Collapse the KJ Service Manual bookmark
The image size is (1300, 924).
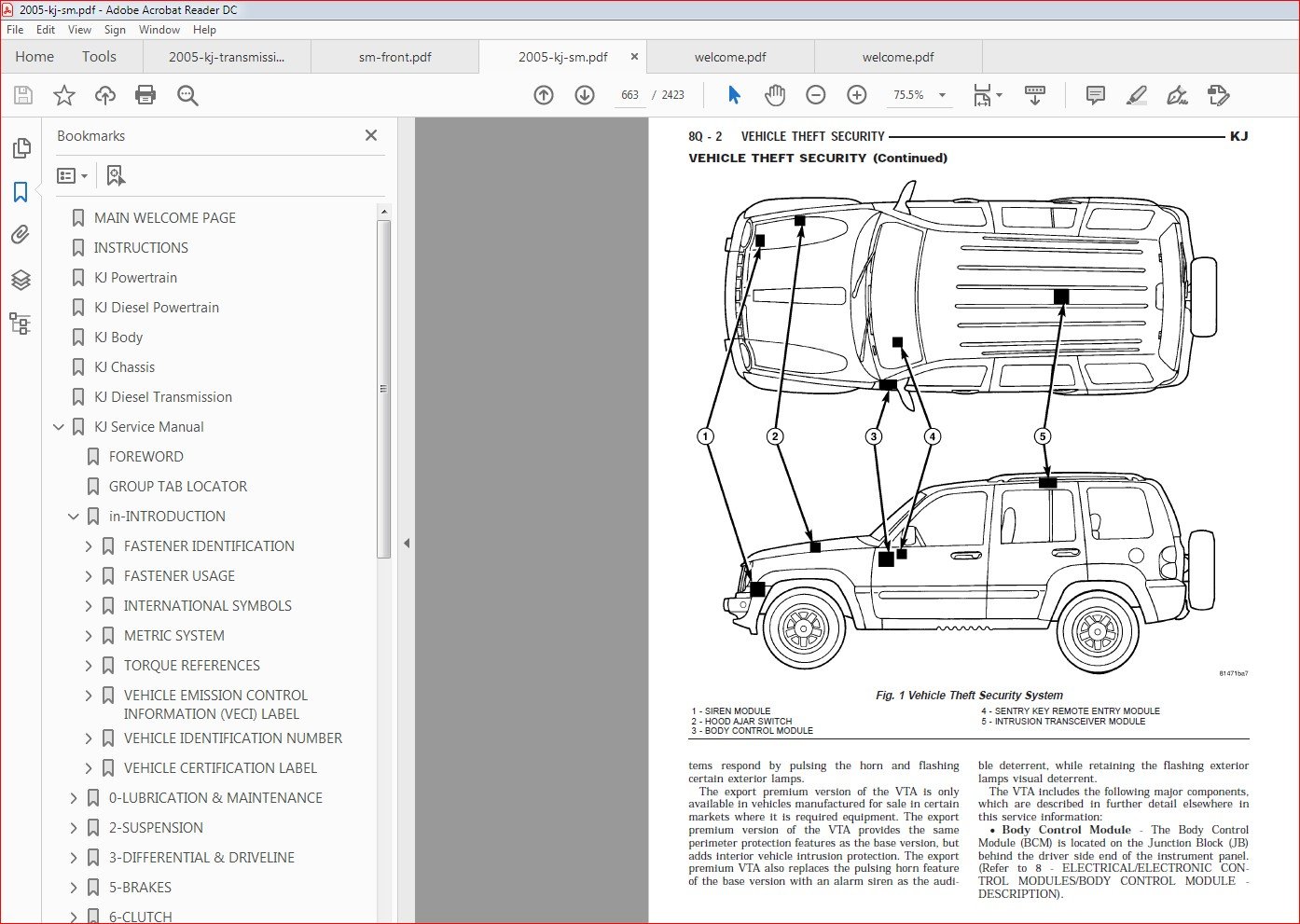click(59, 427)
